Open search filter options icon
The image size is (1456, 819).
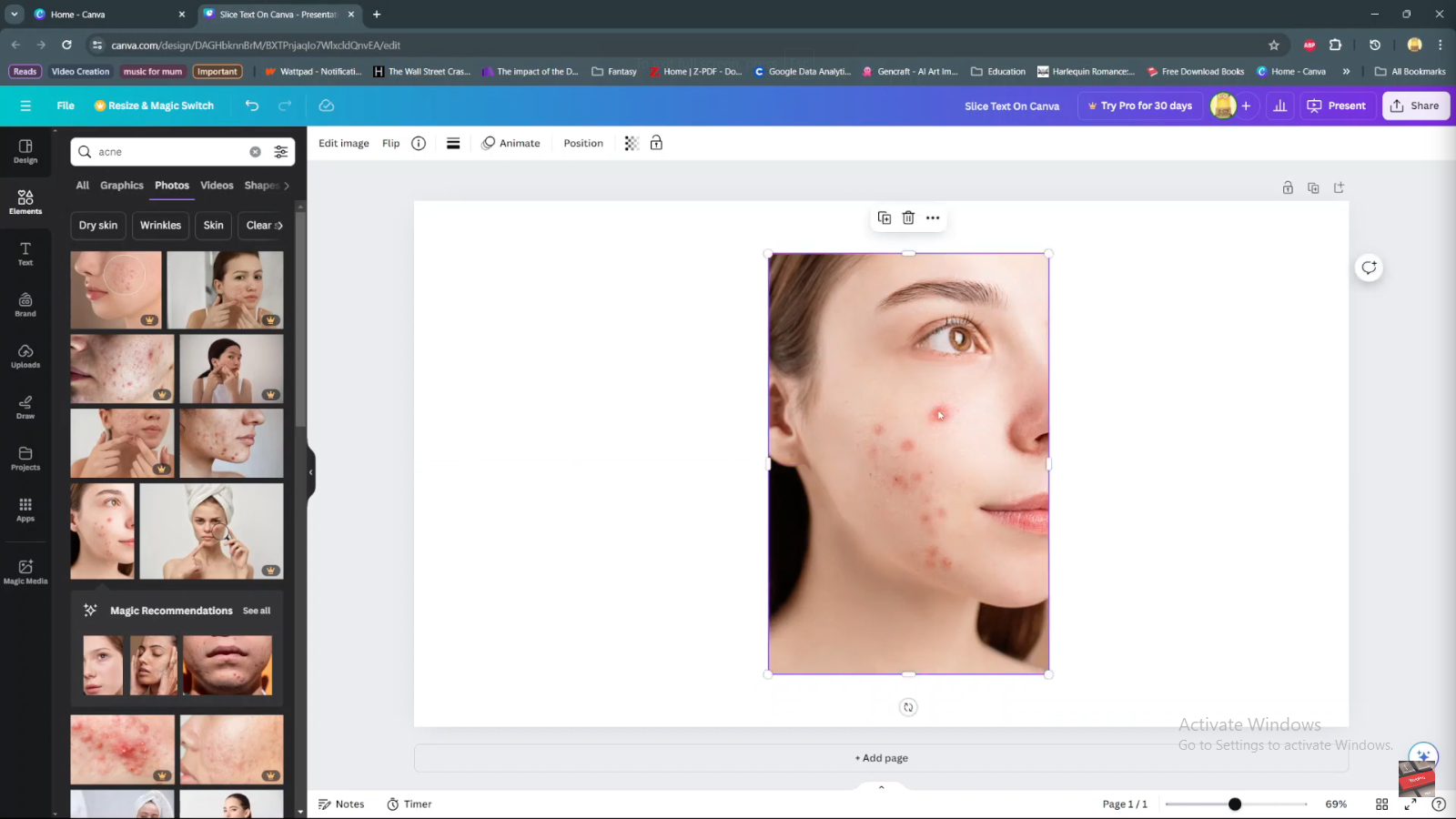coord(281,152)
